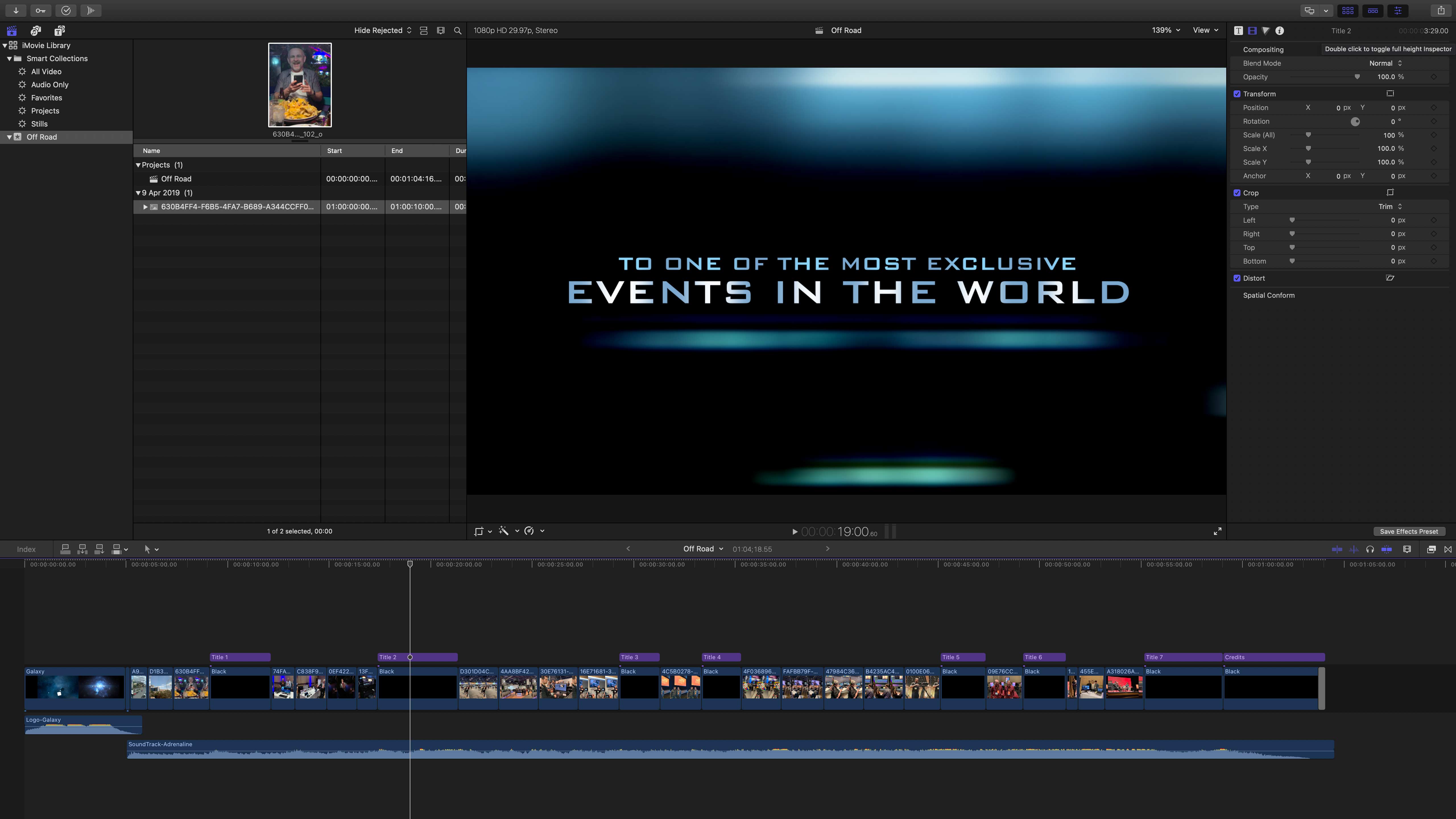Click the browser search magnifier

click(x=458, y=30)
